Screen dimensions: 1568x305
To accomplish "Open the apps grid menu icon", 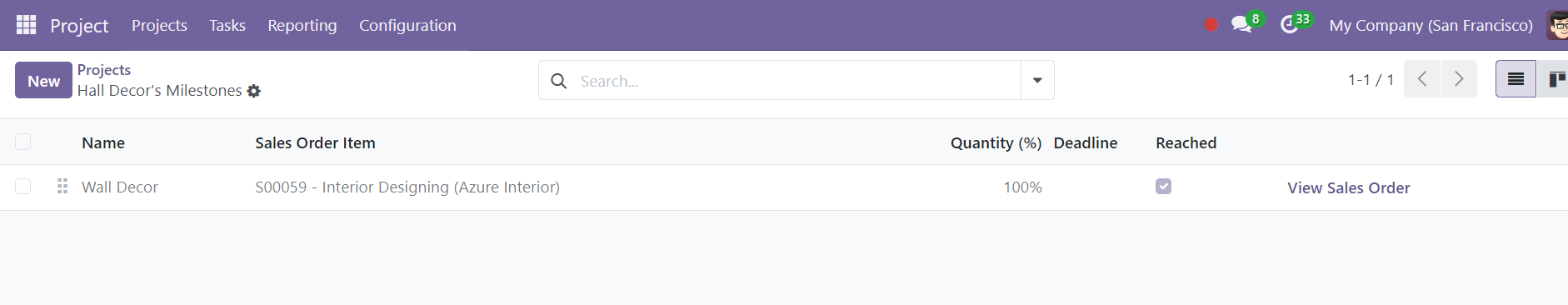I will click(27, 25).
